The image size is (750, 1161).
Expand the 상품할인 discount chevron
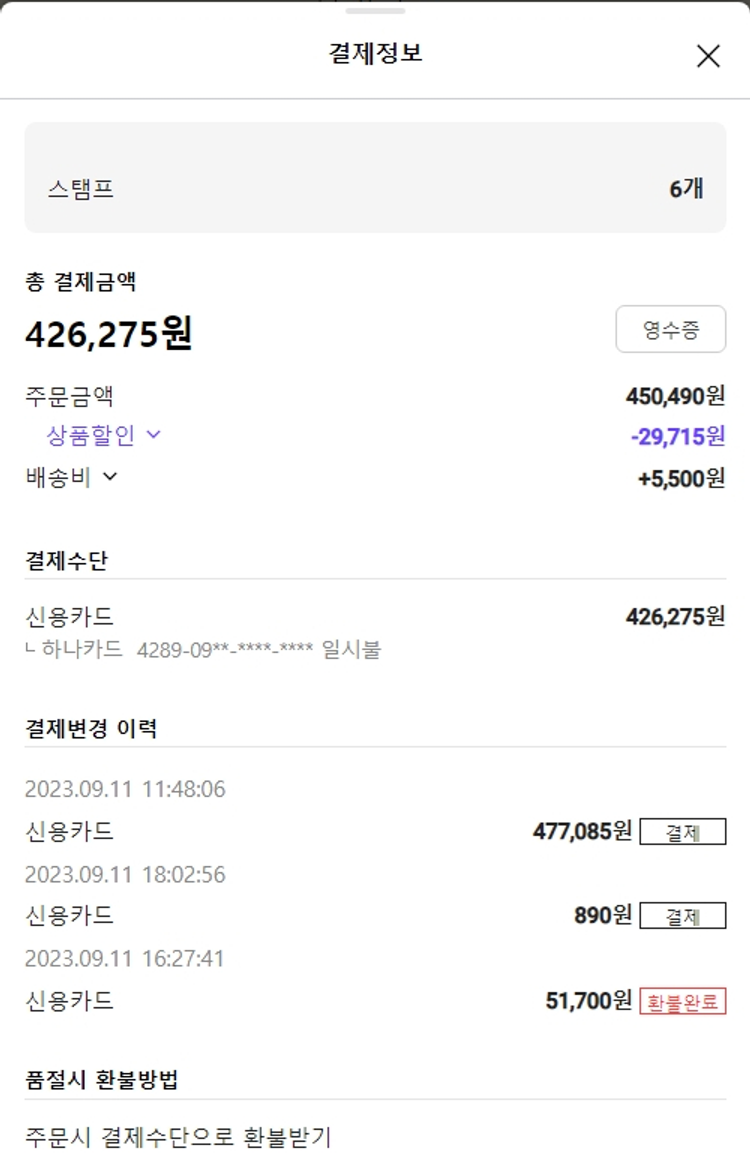[x=154, y=434]
